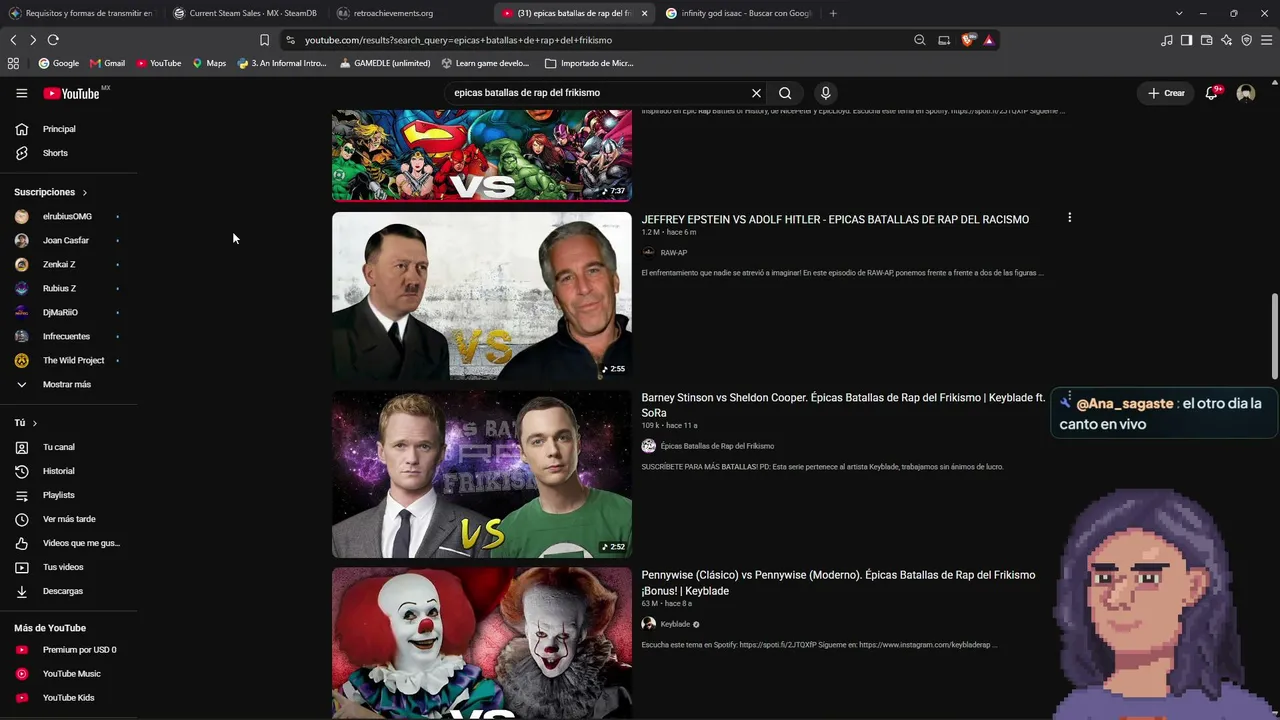The width and height of the screenshot is (1280, 720).
Task: Play the Barney Stinson vs Sheldon Cooper thumbnail
Action: pos(482,474)
